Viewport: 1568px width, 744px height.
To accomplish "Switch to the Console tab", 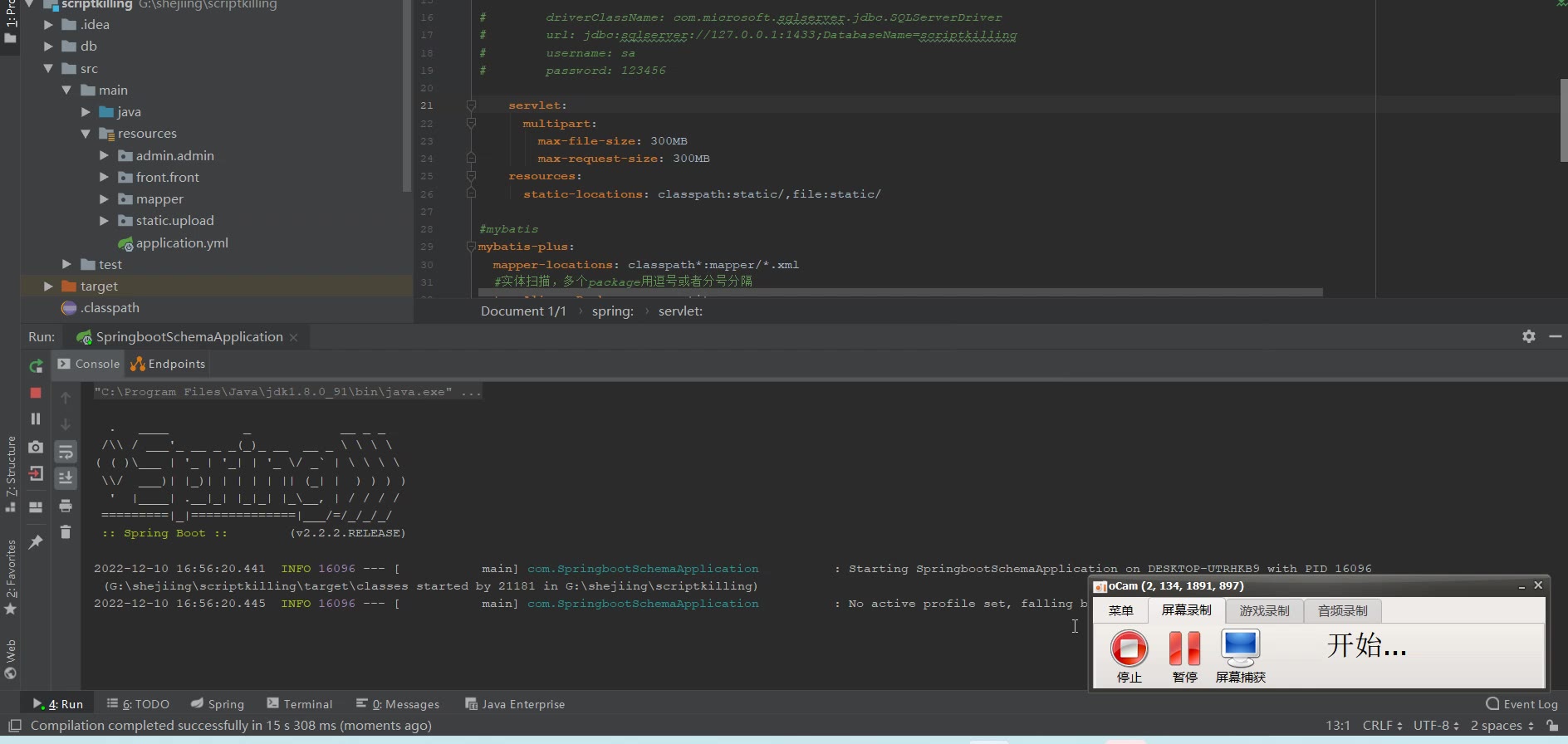I will click(x=88, y=364).
